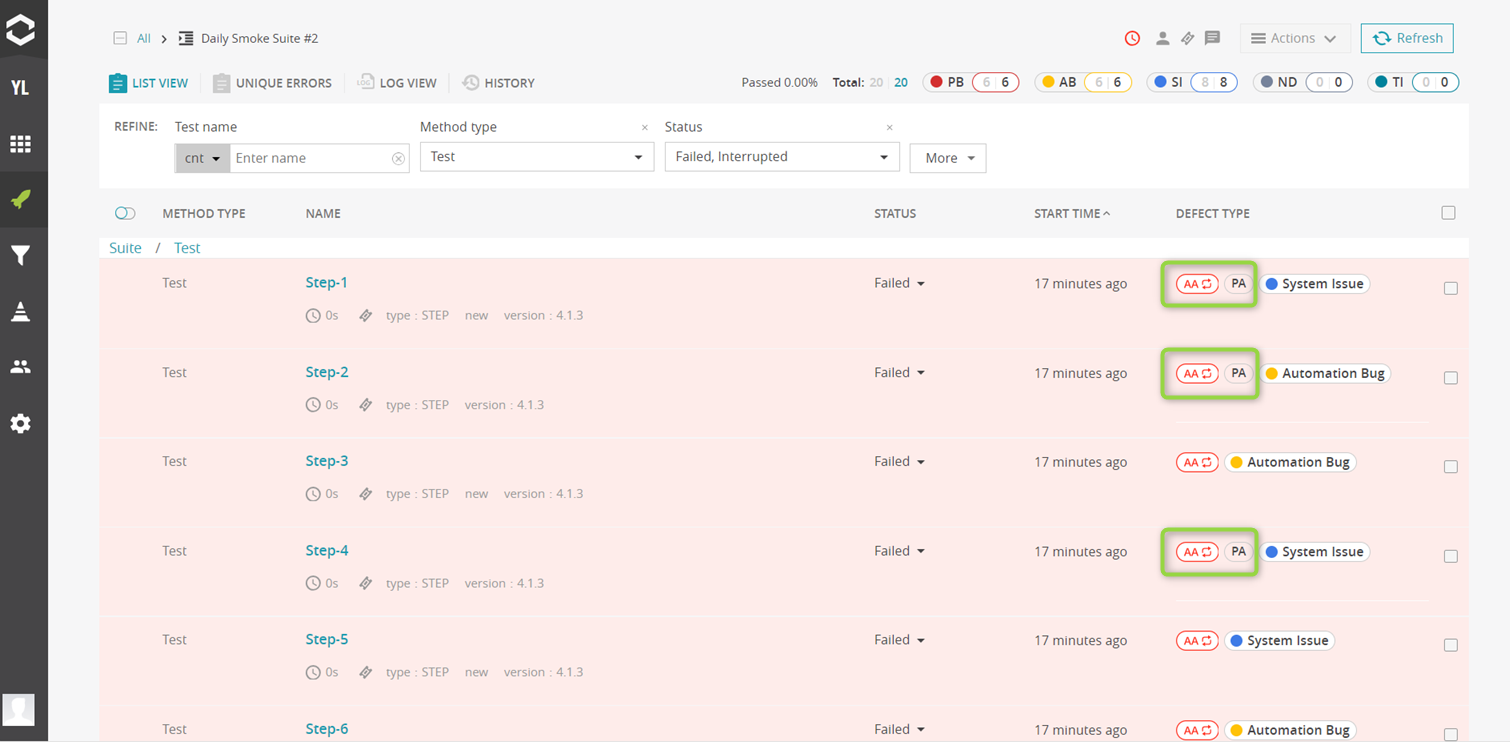Click the blue SI defect counter
Screen dimensions: 1510x742
[1192, 82]
